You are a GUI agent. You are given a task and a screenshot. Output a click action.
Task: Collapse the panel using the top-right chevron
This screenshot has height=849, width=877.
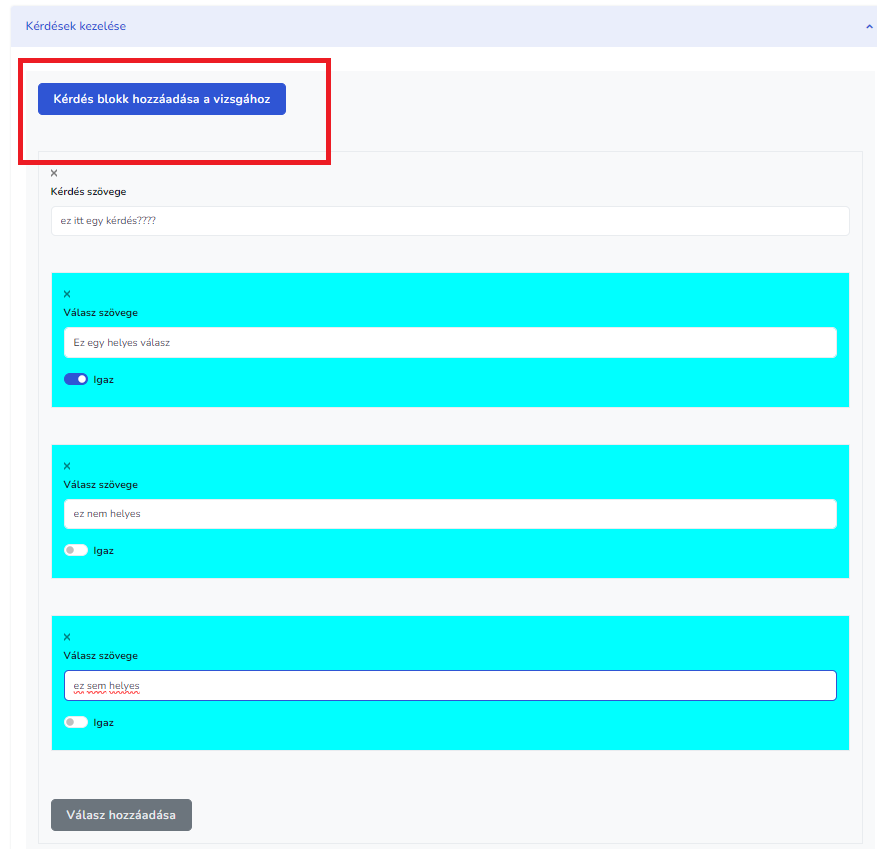[869, 27]
